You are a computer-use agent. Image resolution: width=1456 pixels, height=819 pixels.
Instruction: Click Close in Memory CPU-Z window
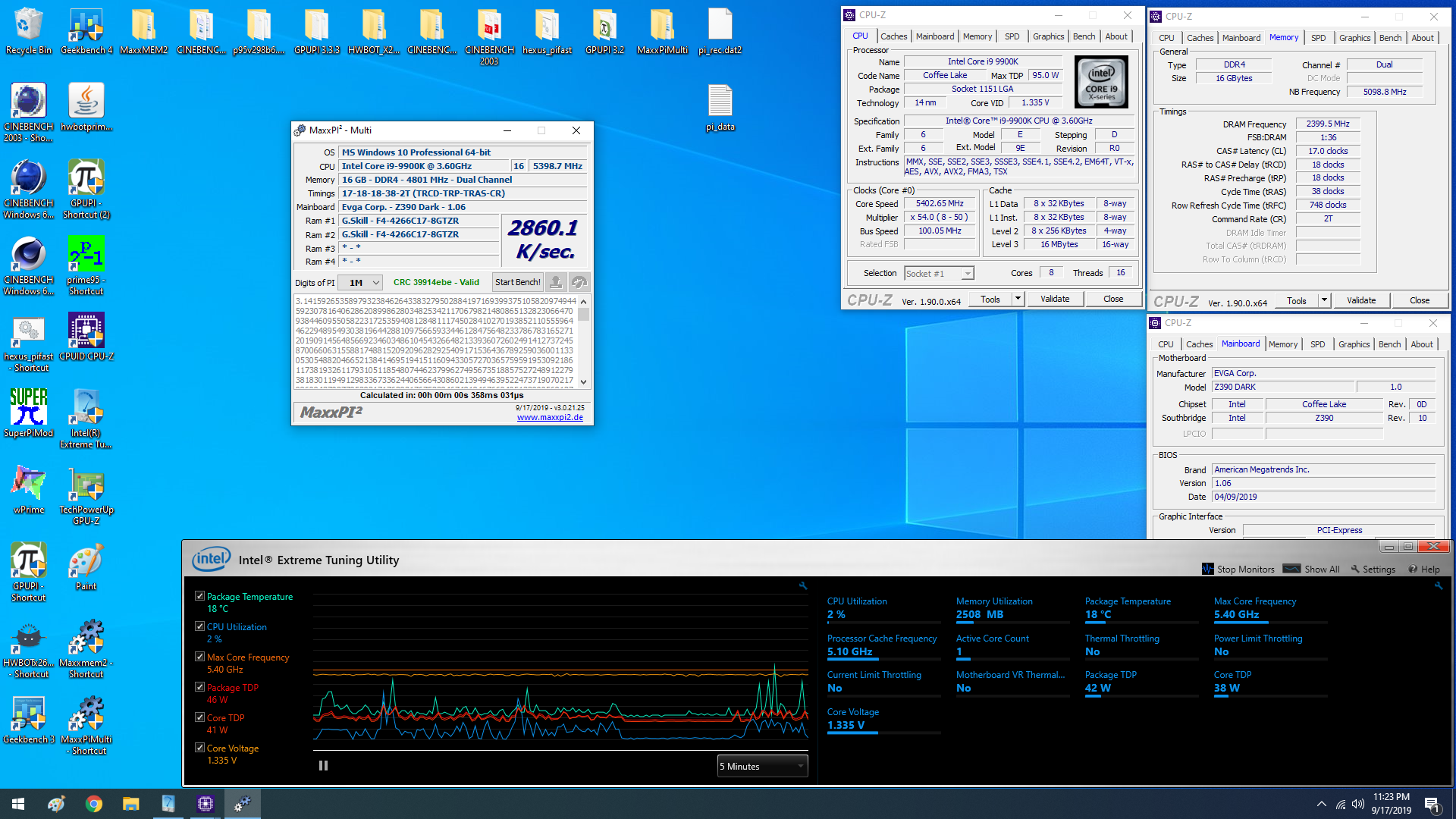[1420, 300]
